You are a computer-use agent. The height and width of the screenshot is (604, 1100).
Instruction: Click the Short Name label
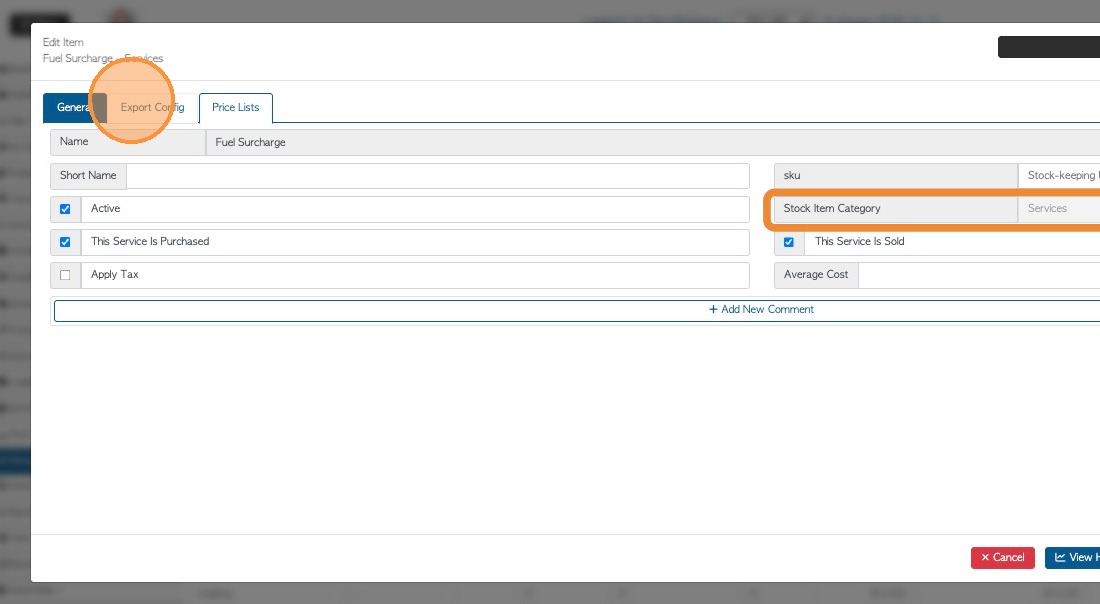pyautogui.click(x=88, y=175)
